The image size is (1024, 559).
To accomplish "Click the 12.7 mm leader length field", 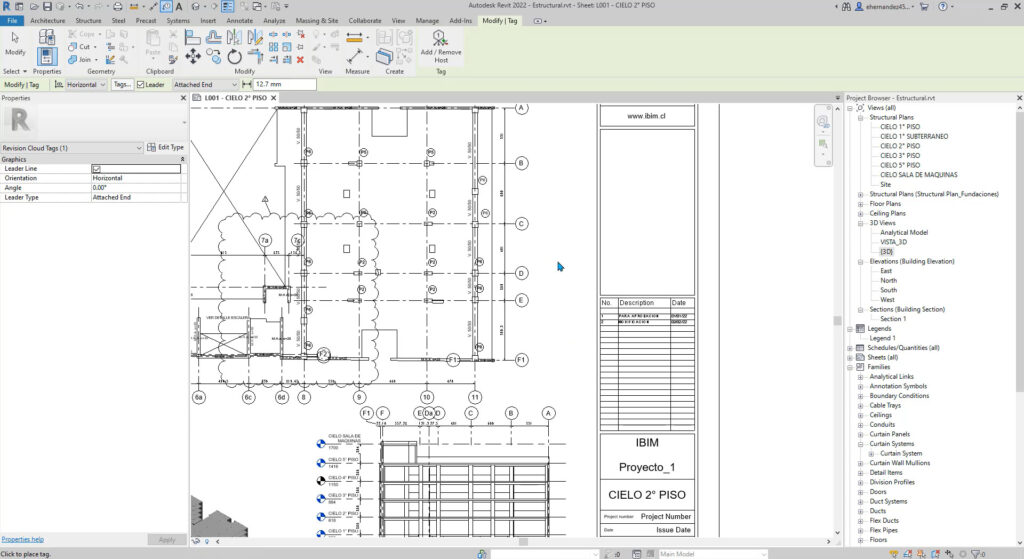I will click(284, 85).
